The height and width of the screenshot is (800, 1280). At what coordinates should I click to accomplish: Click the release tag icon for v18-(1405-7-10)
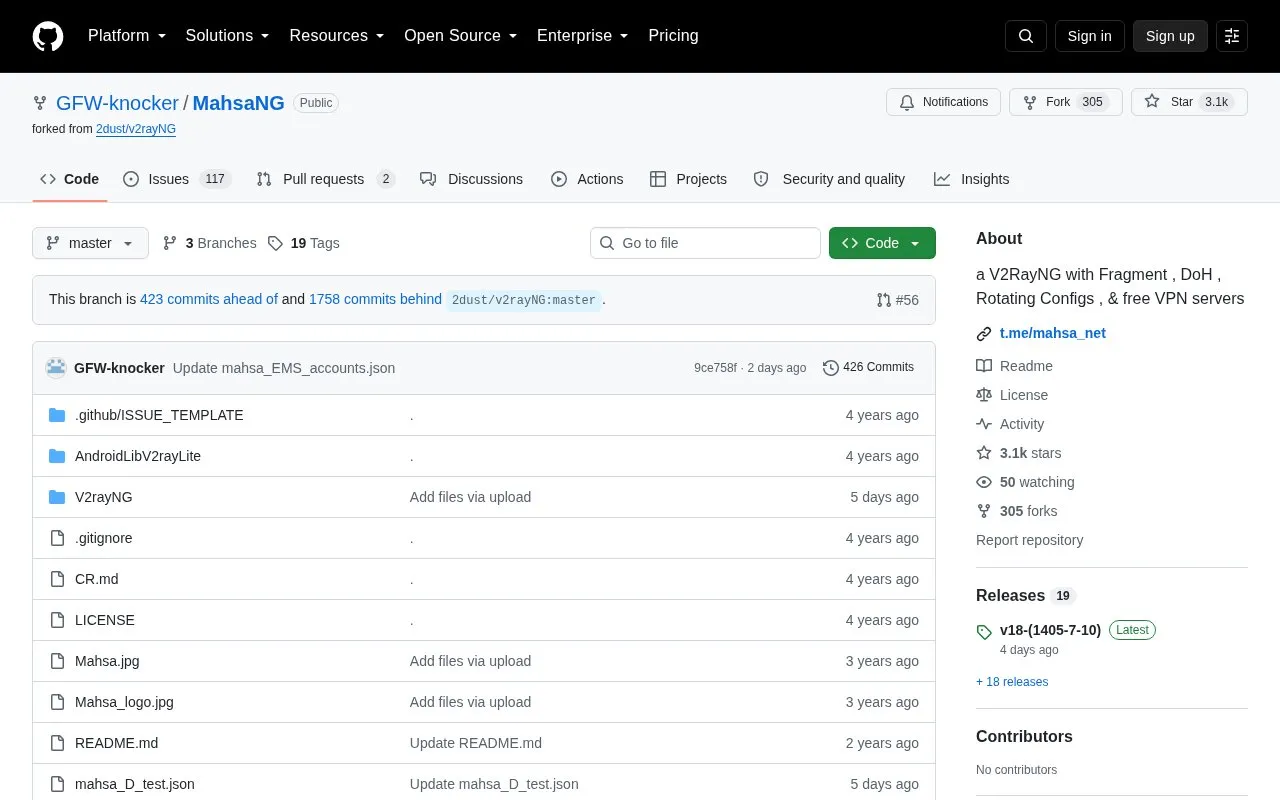(984, 631)
